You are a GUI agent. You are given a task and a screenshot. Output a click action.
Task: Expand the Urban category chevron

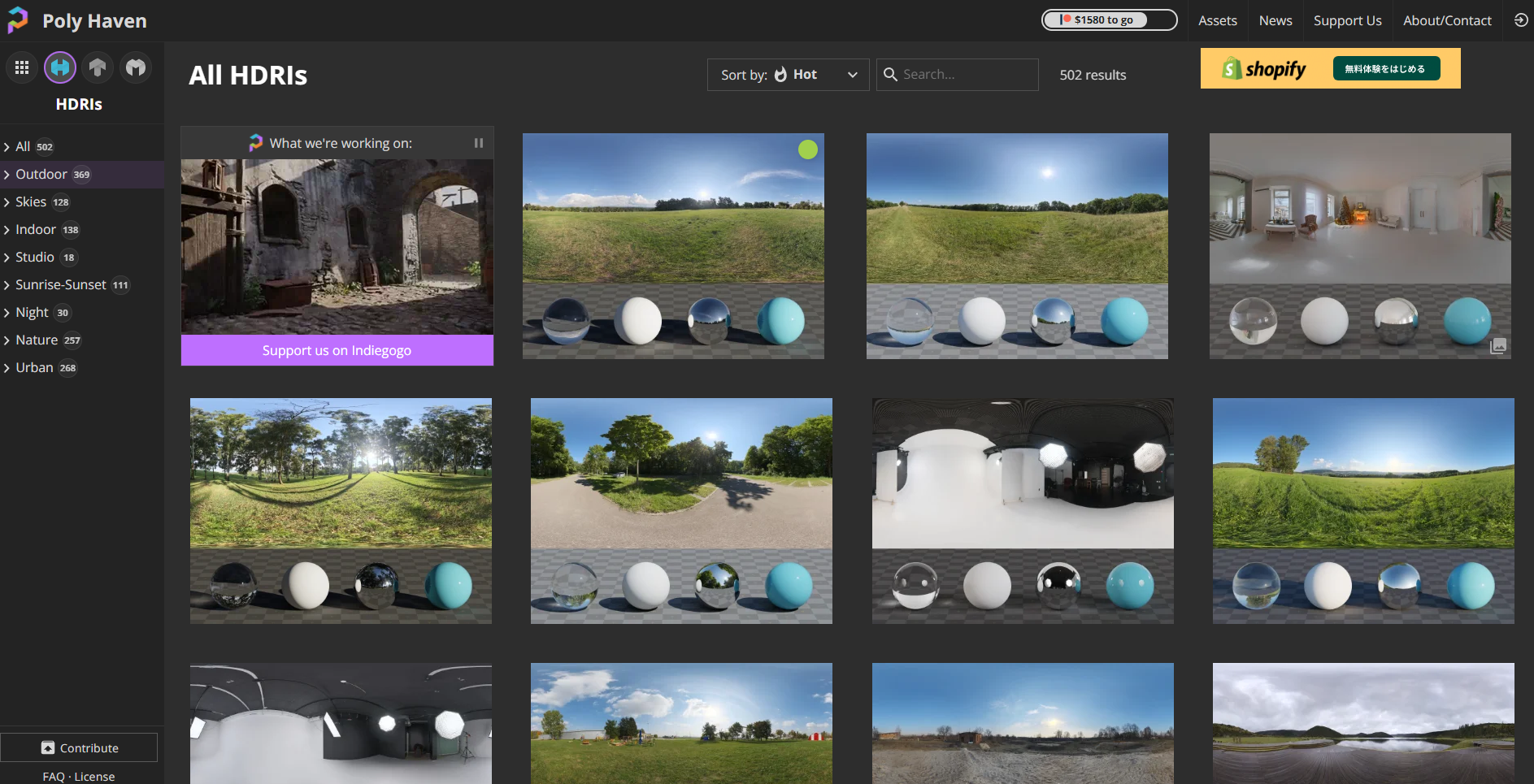[7, 368]
